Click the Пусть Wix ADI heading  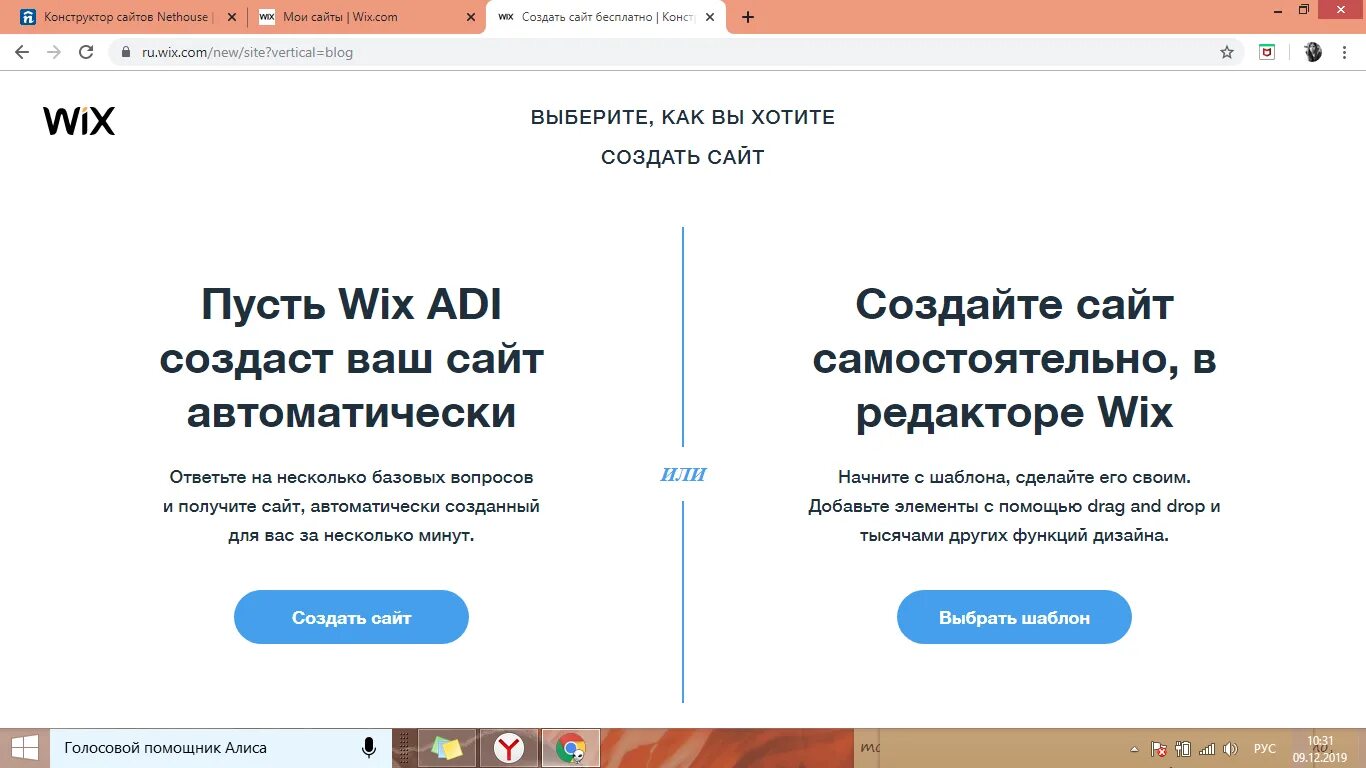point(351,358)
